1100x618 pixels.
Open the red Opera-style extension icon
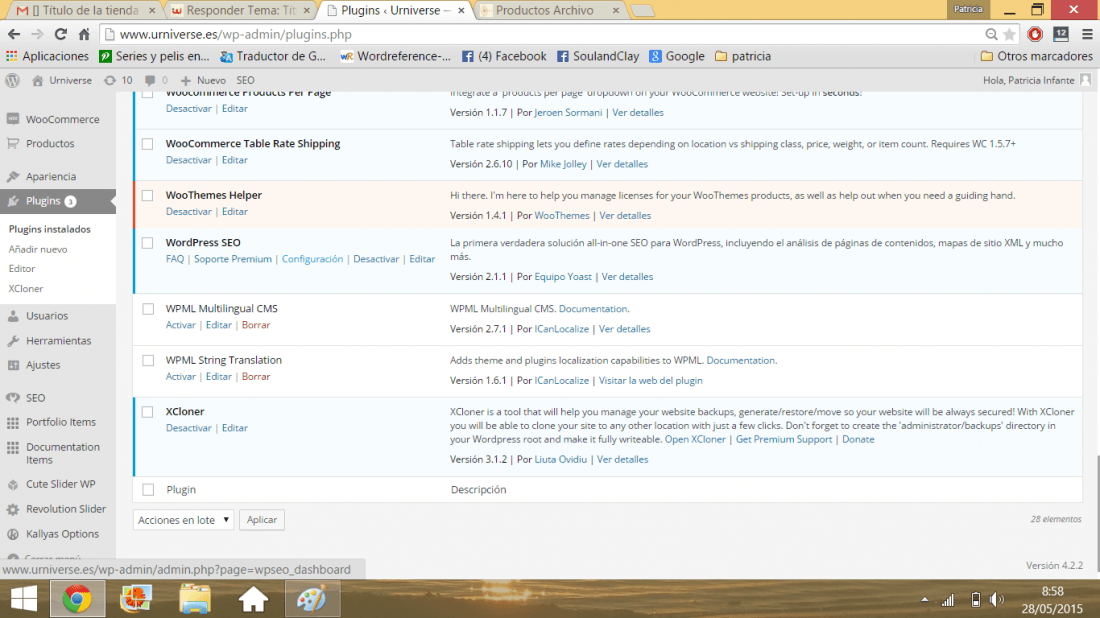(x=1035, y=34)
